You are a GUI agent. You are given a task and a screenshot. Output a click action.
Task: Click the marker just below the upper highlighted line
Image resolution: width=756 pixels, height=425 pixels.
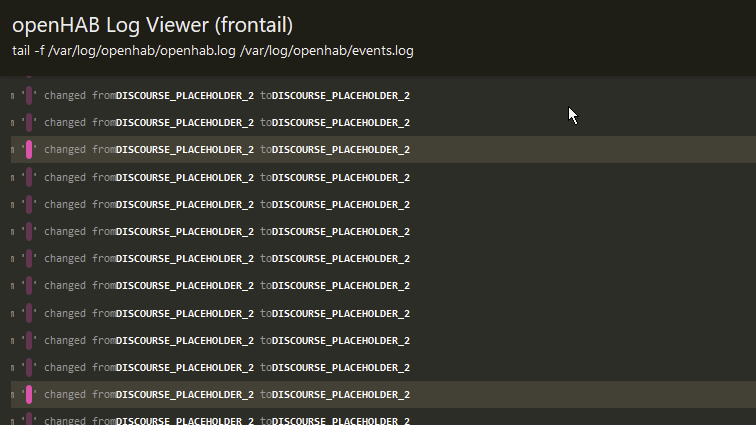coord(29,177)
